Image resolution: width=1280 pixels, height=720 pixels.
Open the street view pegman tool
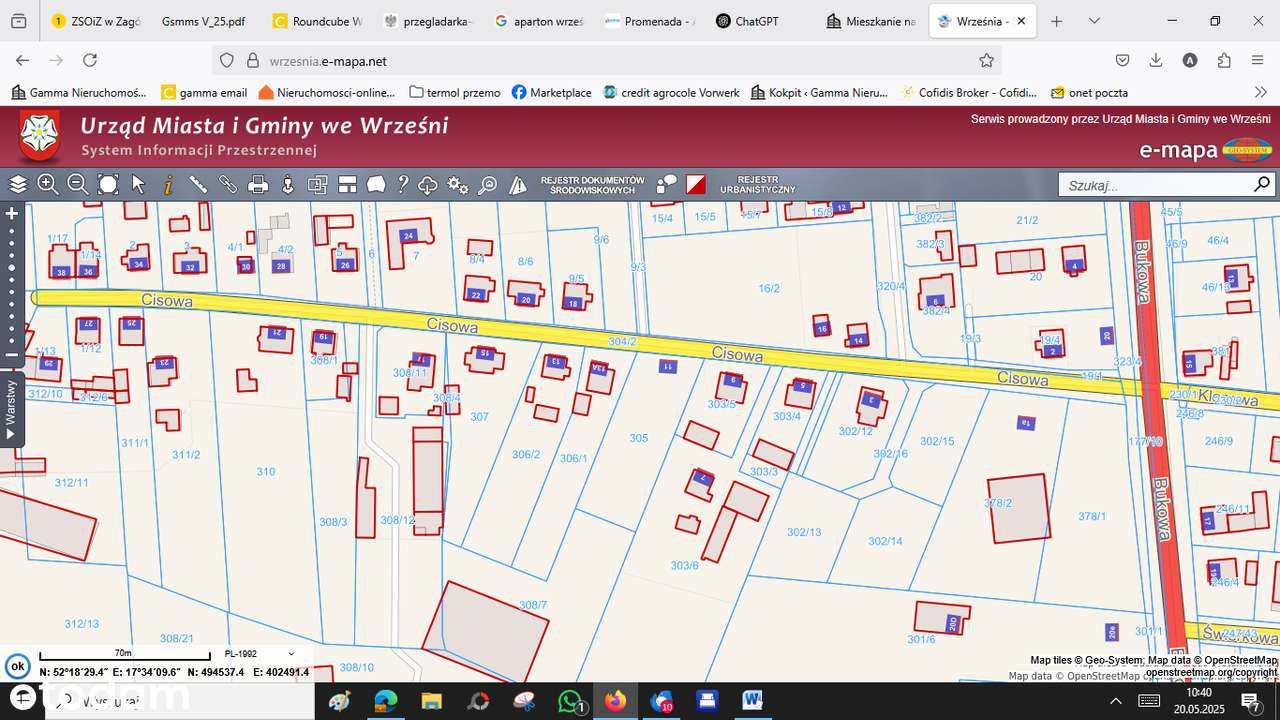coord(288,184)
